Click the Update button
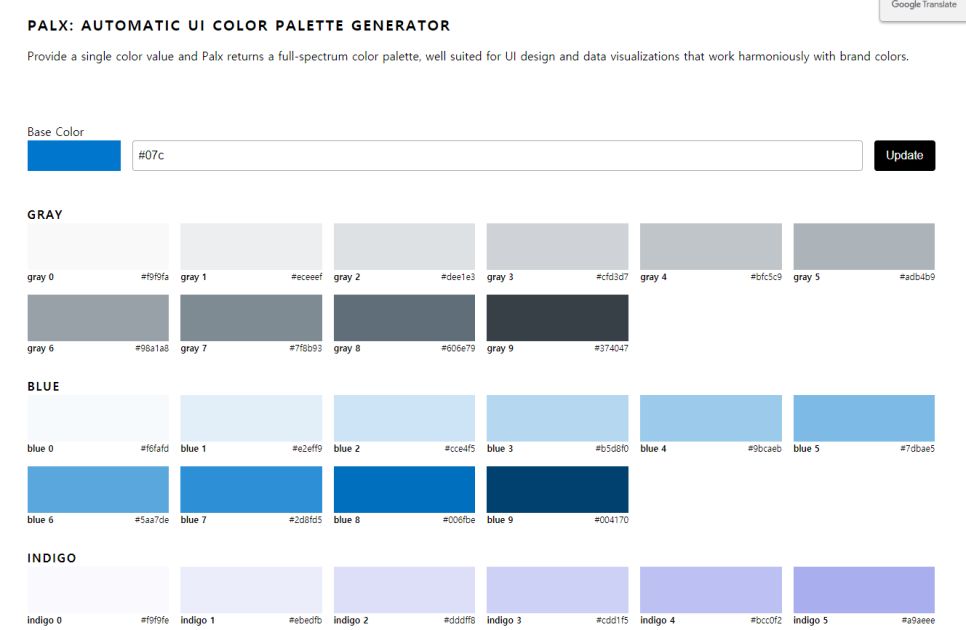Viewport: 966px width, 630px height. pos(904,156)
